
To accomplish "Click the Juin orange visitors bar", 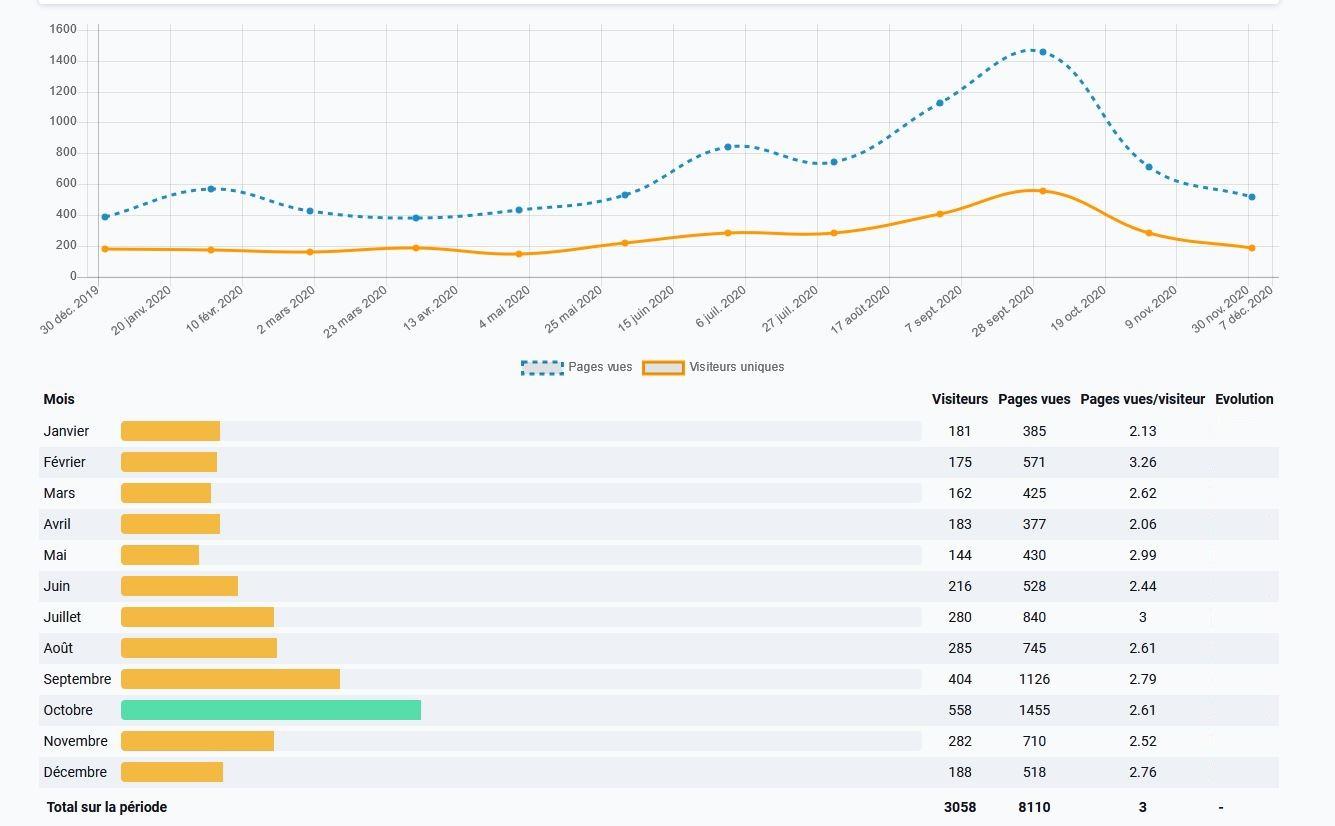I will pyautogui.click(x=179, y=586).
